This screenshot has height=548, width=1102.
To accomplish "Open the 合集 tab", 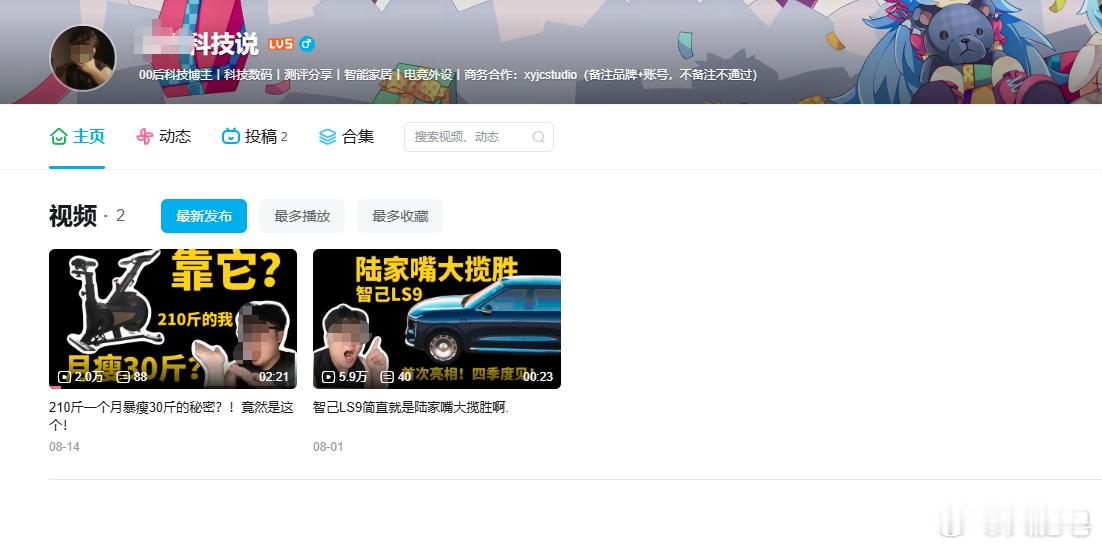I will coord(346,136).
